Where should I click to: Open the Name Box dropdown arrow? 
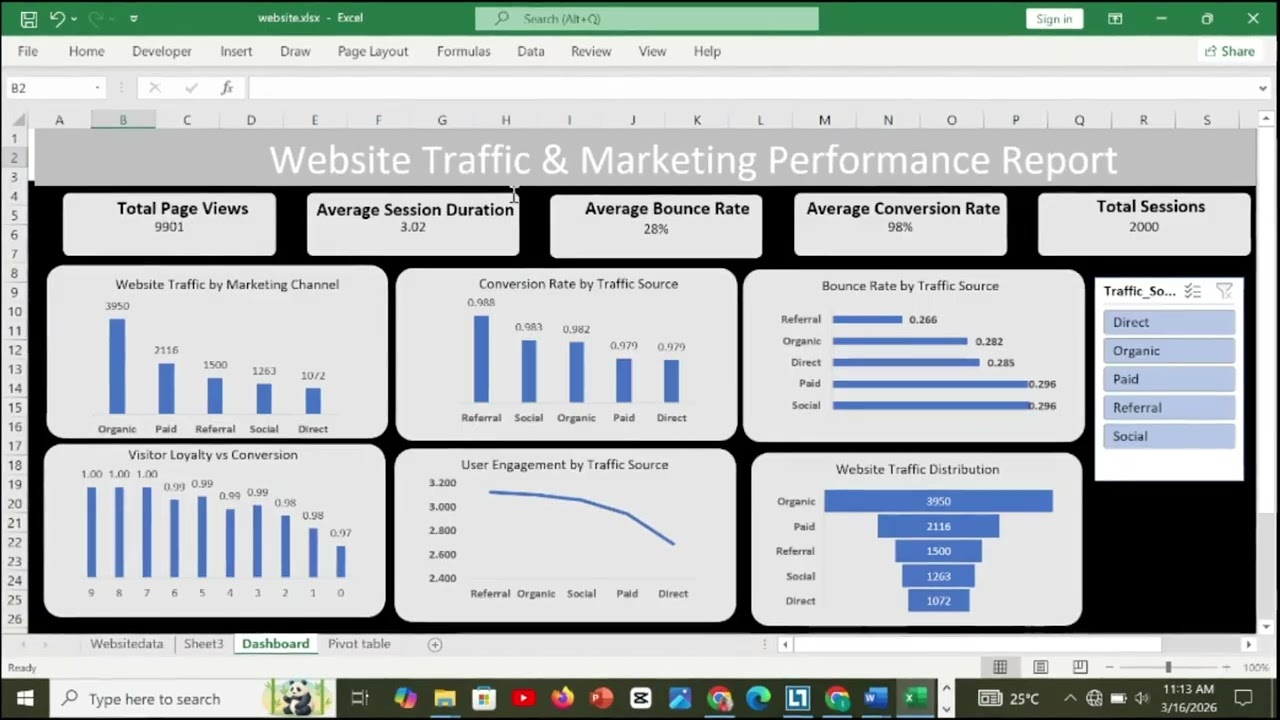(x=97, y=88)
